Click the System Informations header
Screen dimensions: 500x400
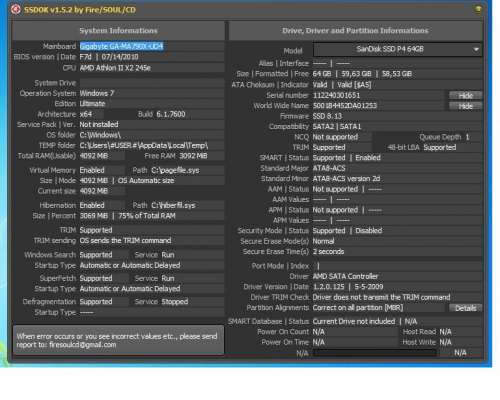118,31
